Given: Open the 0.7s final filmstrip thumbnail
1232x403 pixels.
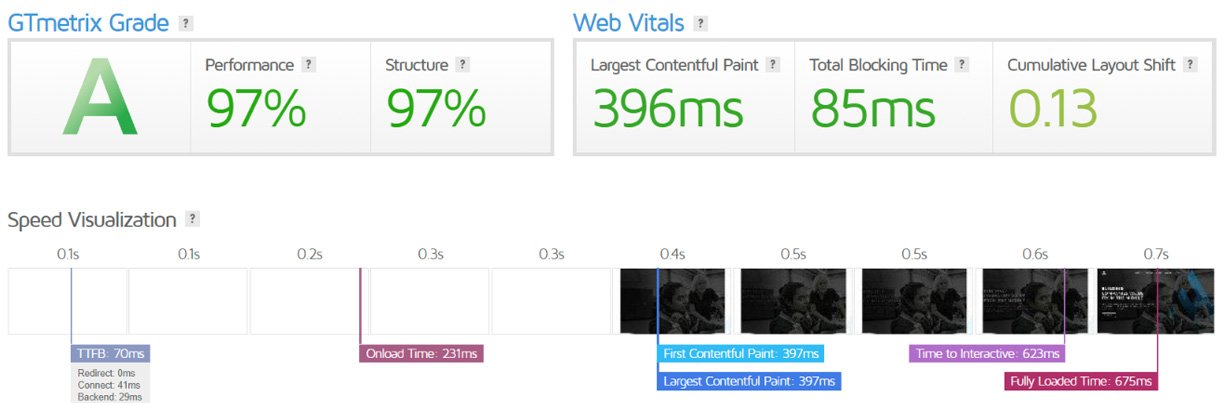Looking at the screenshot, I should [1155, 301].
